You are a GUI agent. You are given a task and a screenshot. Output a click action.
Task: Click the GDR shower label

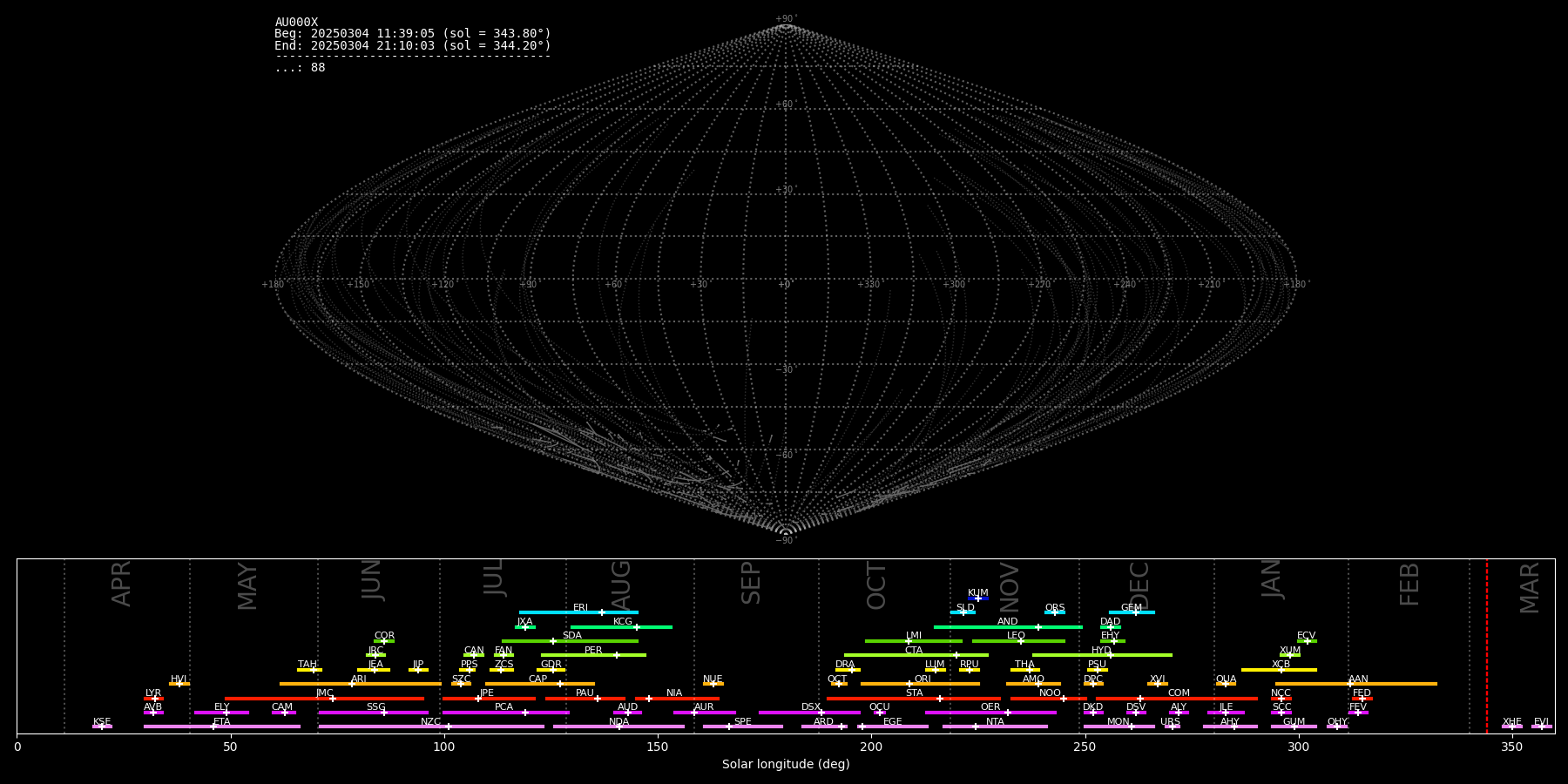tap(551, 665)
